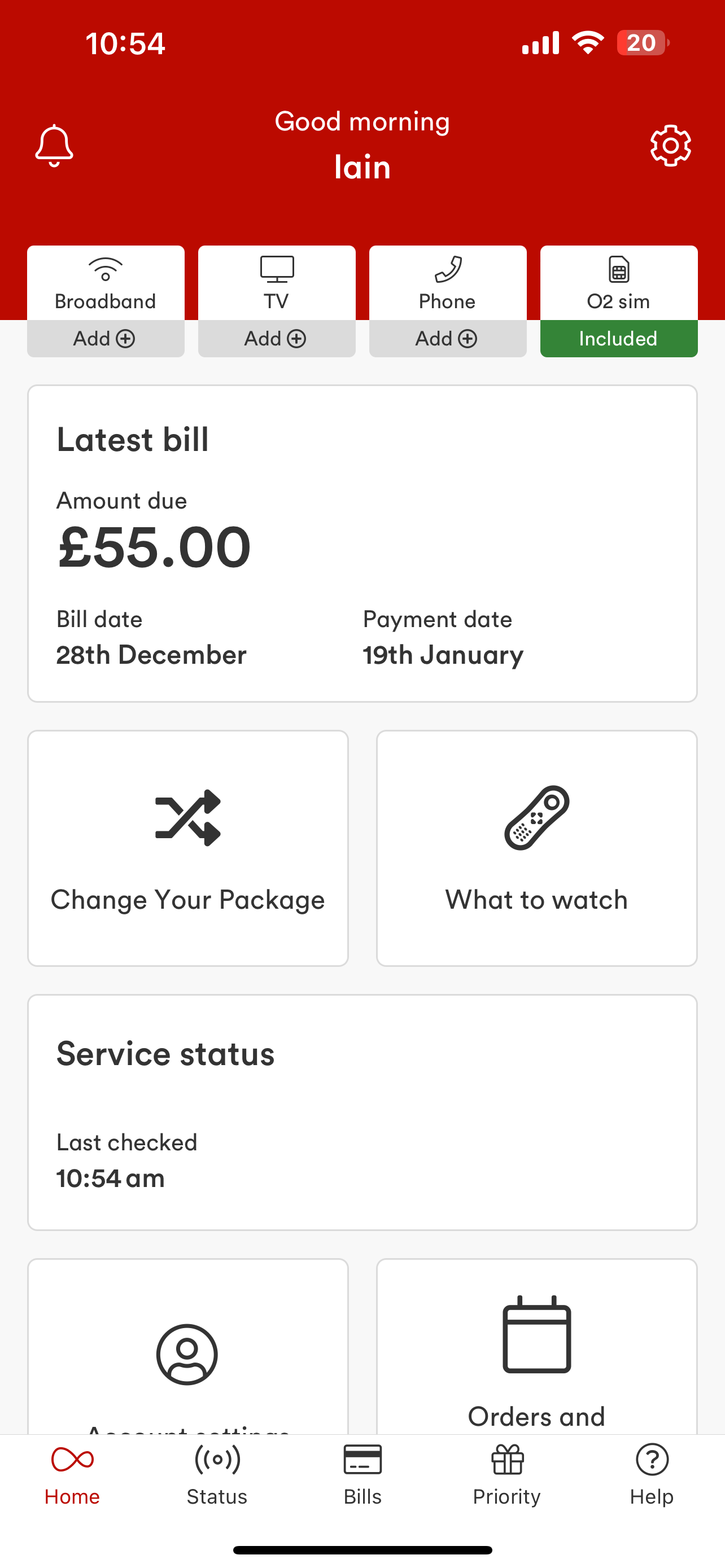Add Phone to the package

(x=448, y=339)
